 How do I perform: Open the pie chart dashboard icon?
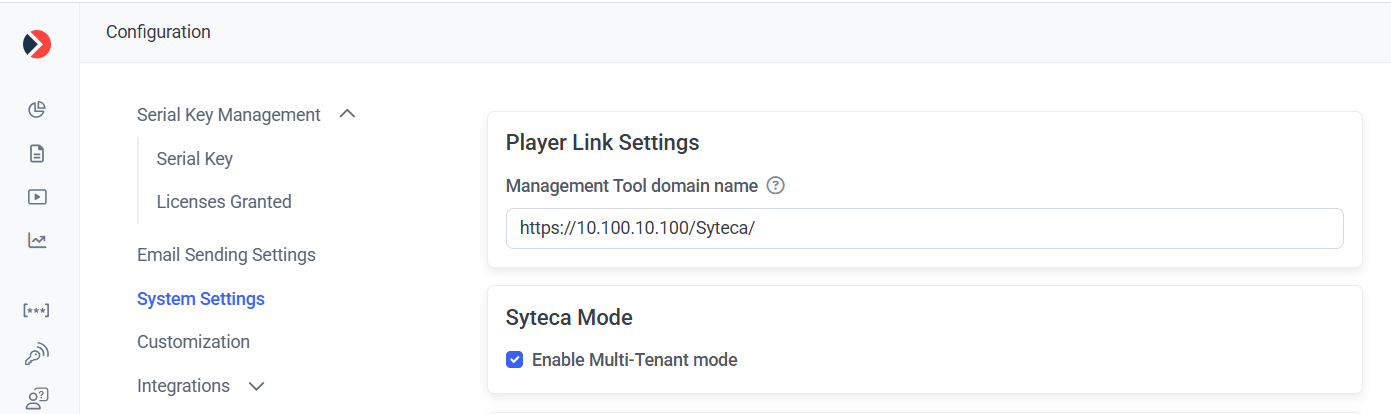tap(37, 109)
